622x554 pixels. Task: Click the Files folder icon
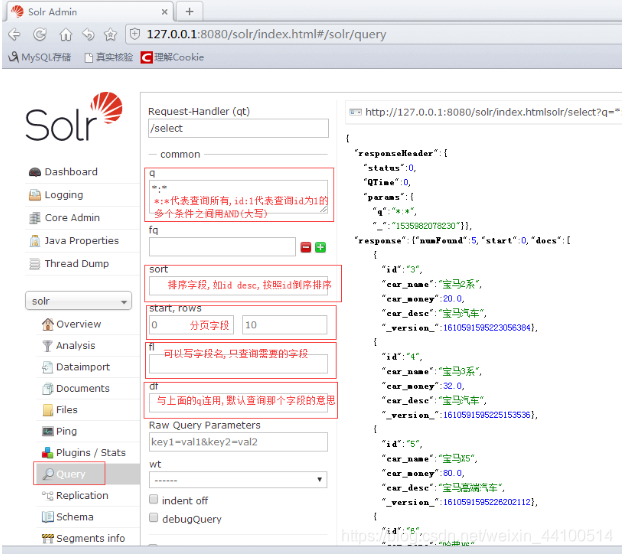coord(48,410)
